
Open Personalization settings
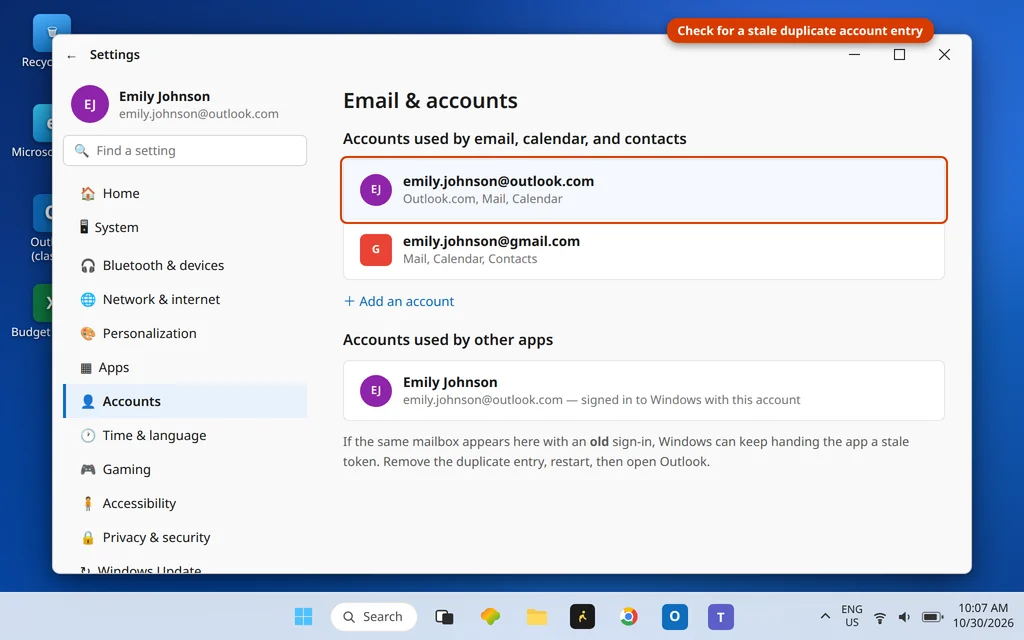click(x=185, y=333)
